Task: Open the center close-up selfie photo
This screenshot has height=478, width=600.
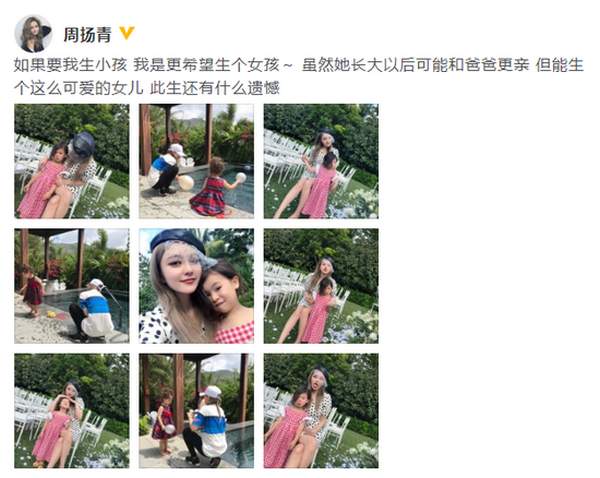Action: tap(196, 286)
